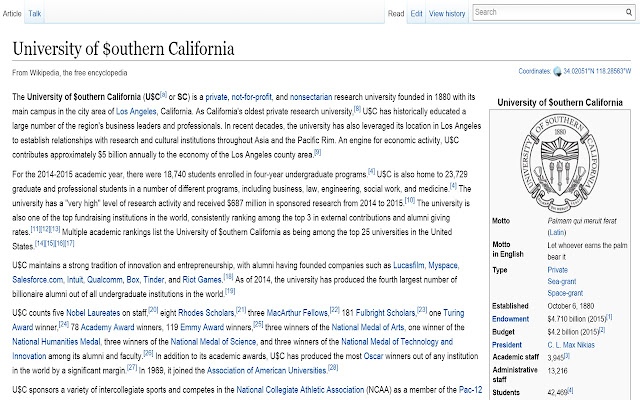The image size is (640, 400).
Task: Open citation [28] after Association of American Universities
Action: point(333,368)
